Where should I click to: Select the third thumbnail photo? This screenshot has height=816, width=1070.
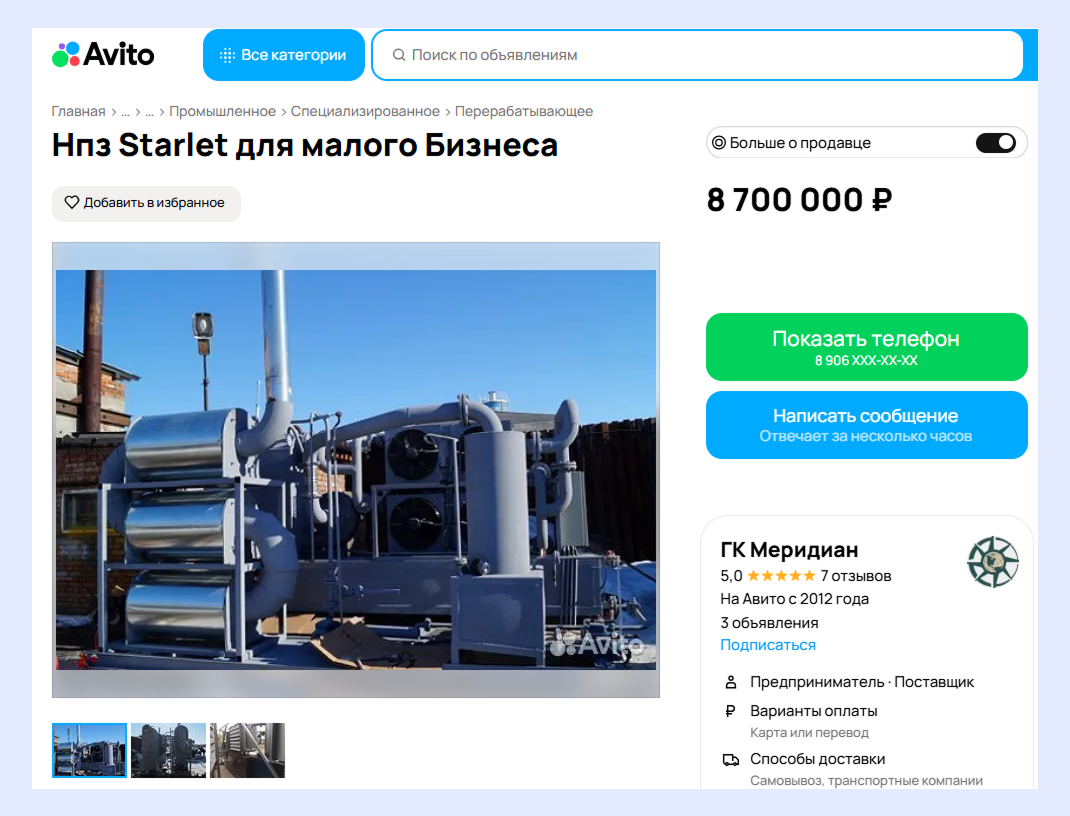(x=247, y=751)
